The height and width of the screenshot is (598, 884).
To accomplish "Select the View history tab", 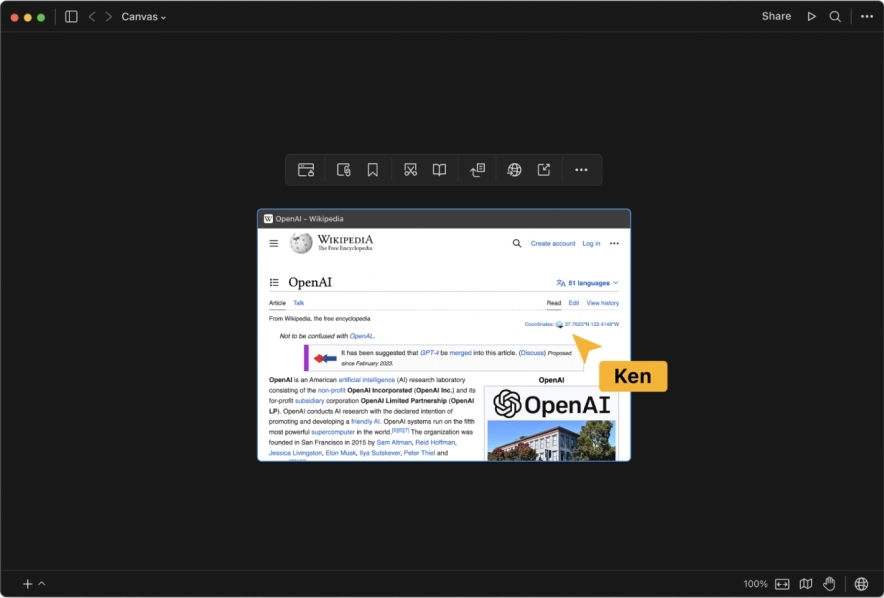I will click(x=602, y=303).
